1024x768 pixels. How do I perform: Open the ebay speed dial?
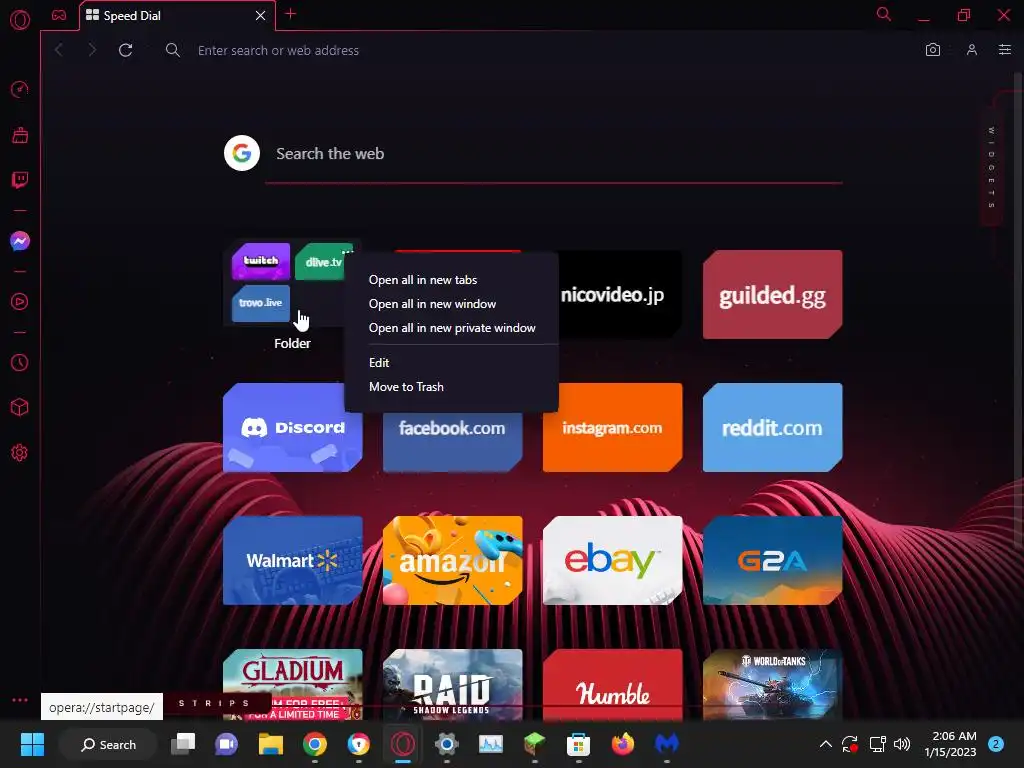coord(613,560)
